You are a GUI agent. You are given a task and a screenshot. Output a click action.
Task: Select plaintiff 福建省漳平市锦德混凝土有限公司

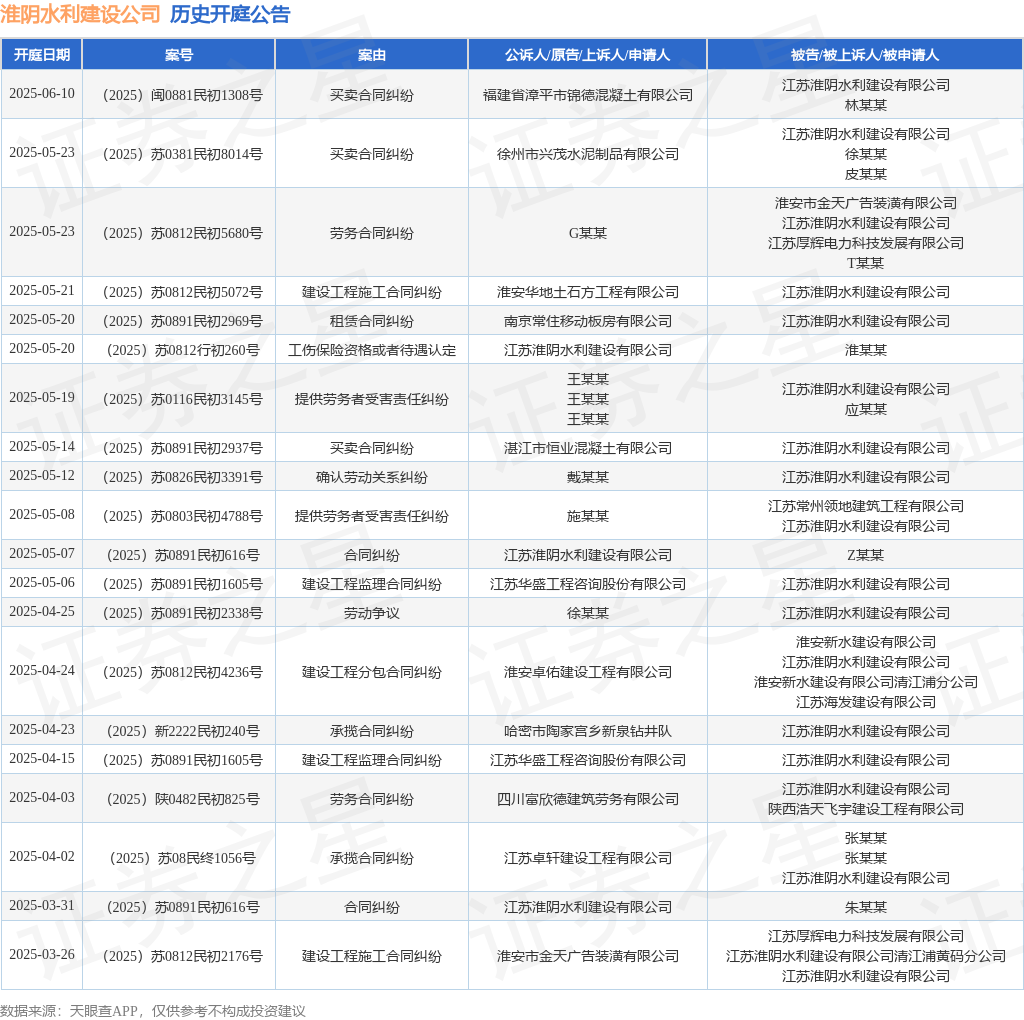[x=588, y=95]
